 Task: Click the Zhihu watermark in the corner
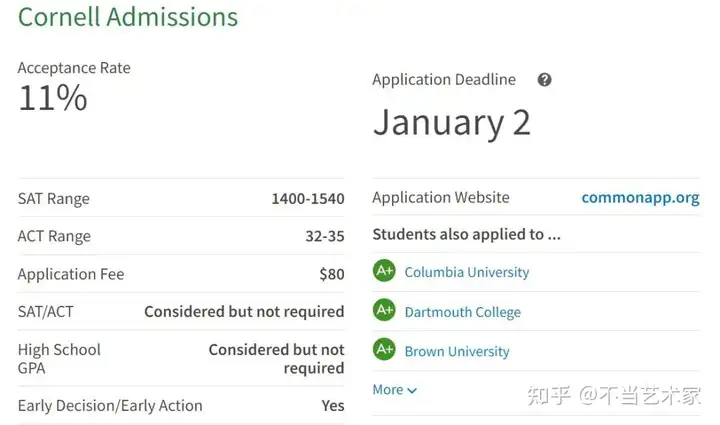tap(614, 396)
